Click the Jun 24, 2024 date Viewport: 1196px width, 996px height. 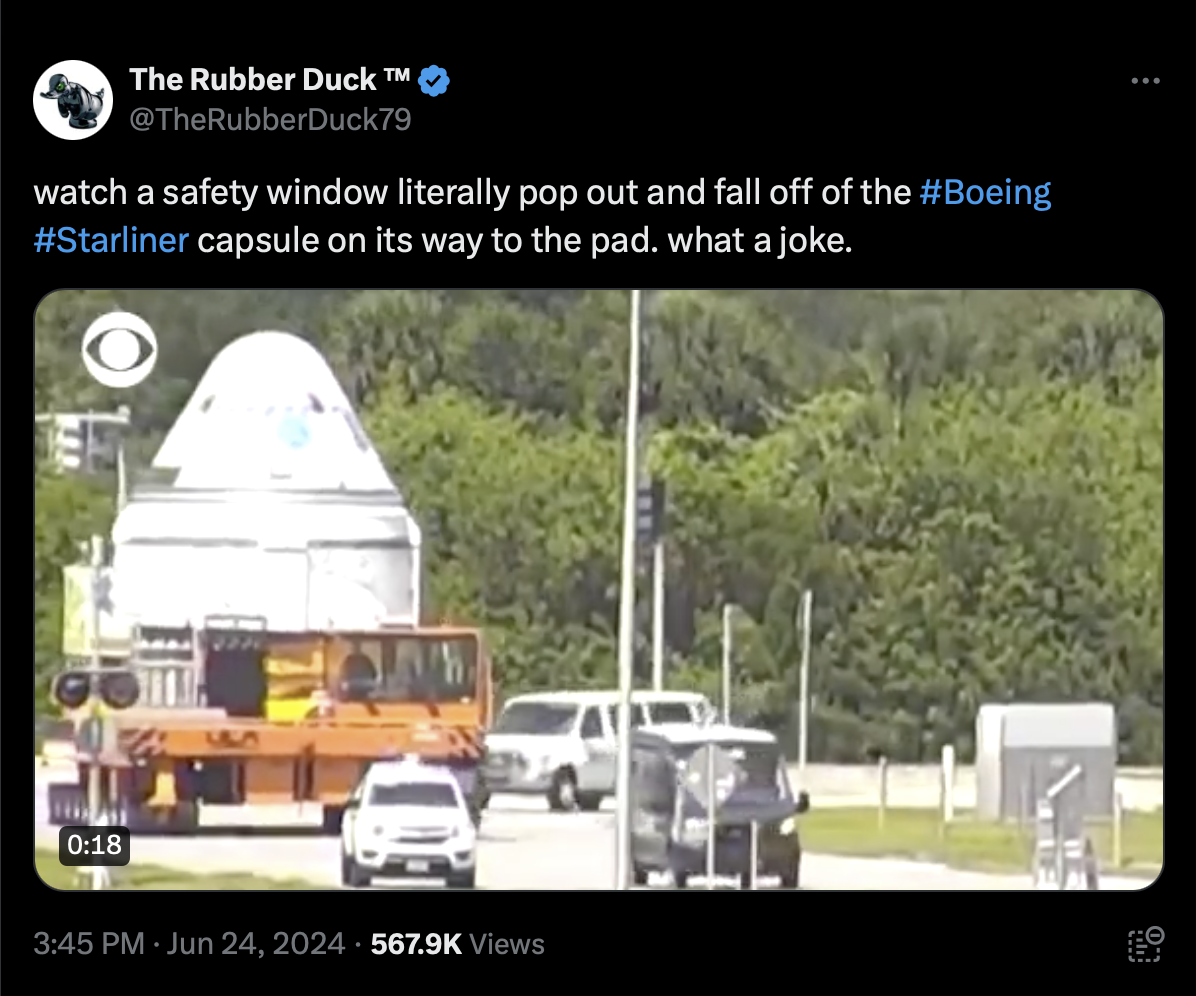tap(256, 944)
